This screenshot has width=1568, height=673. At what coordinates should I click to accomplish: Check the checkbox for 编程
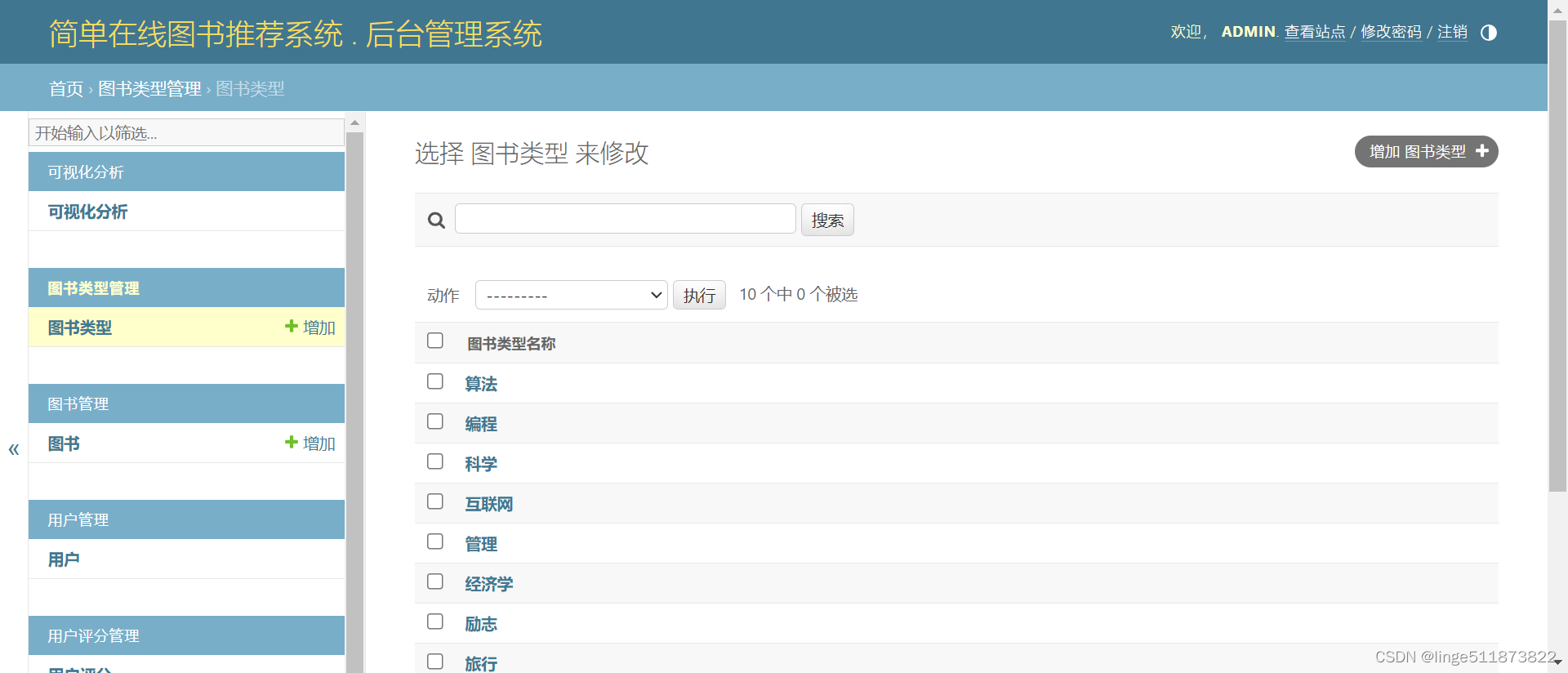pos(435,421)
